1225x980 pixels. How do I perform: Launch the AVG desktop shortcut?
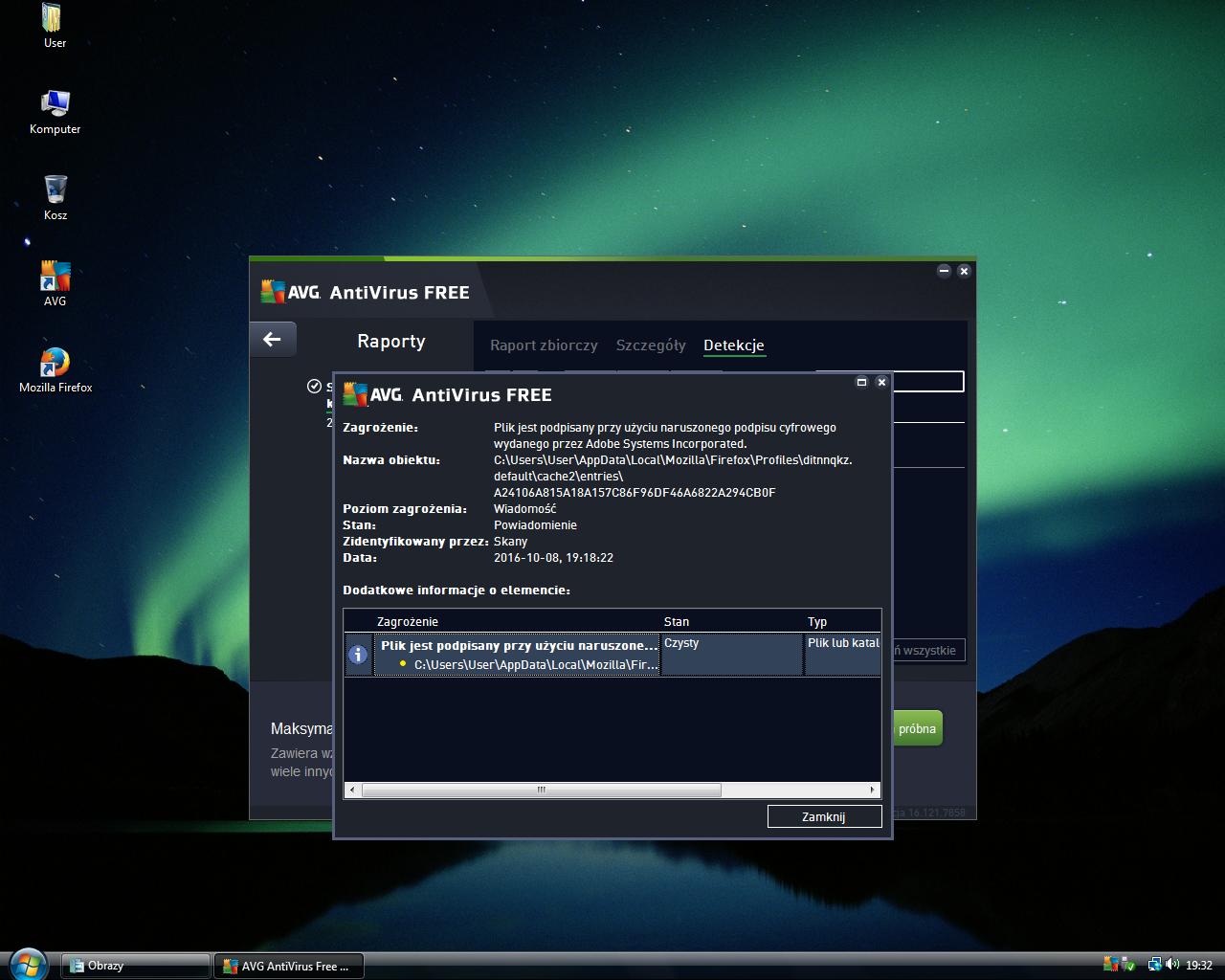55,284
